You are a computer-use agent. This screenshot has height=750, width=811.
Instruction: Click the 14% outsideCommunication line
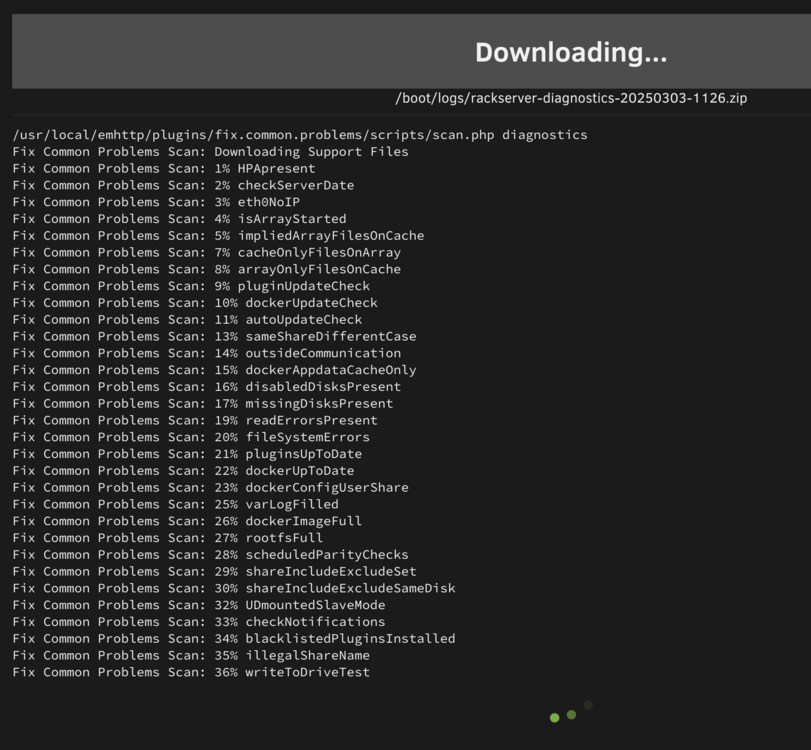pyautogui.click(x=207, y=353)
